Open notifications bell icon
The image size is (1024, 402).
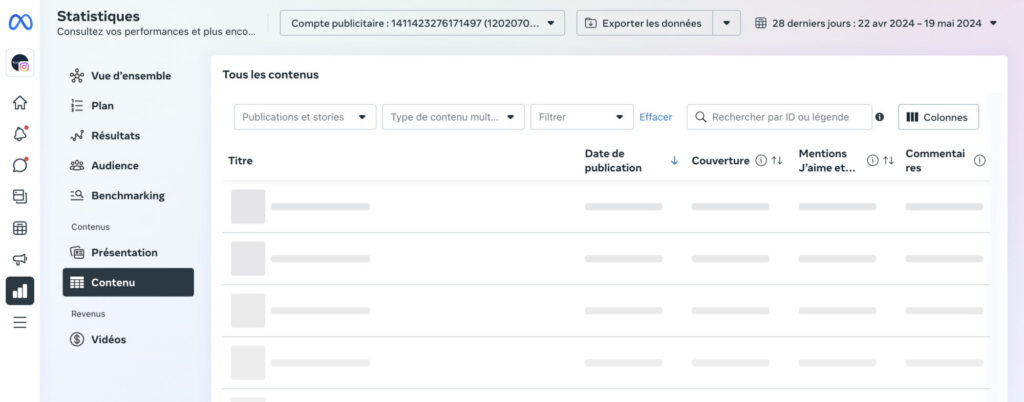click(x=20, y=134)
